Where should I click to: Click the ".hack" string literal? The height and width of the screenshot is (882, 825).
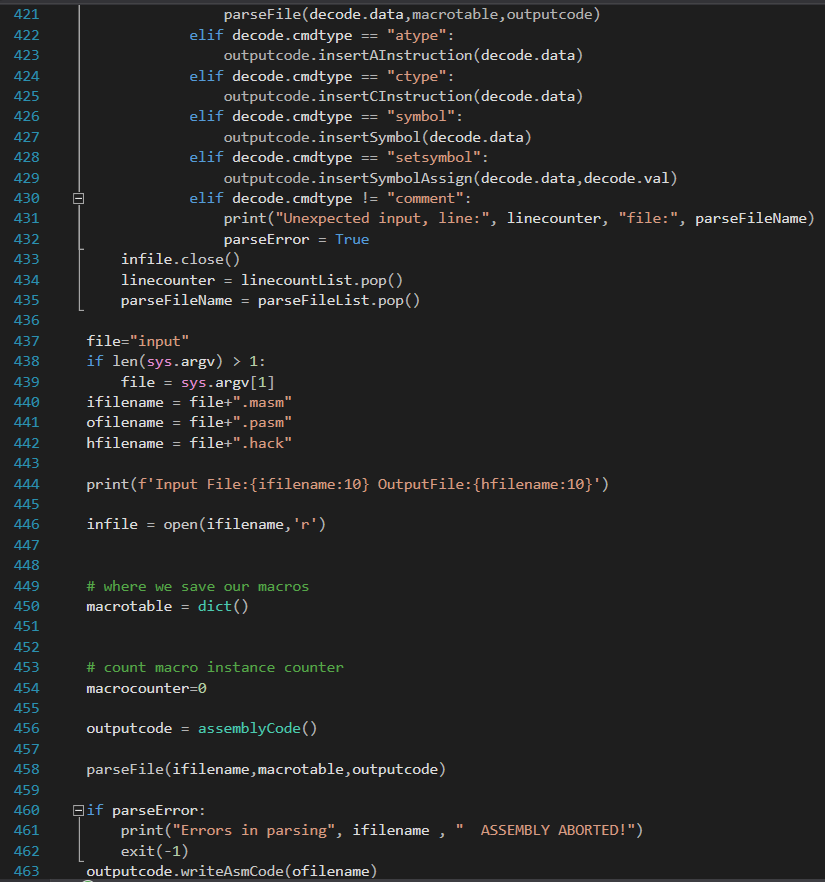click(262, 443)
